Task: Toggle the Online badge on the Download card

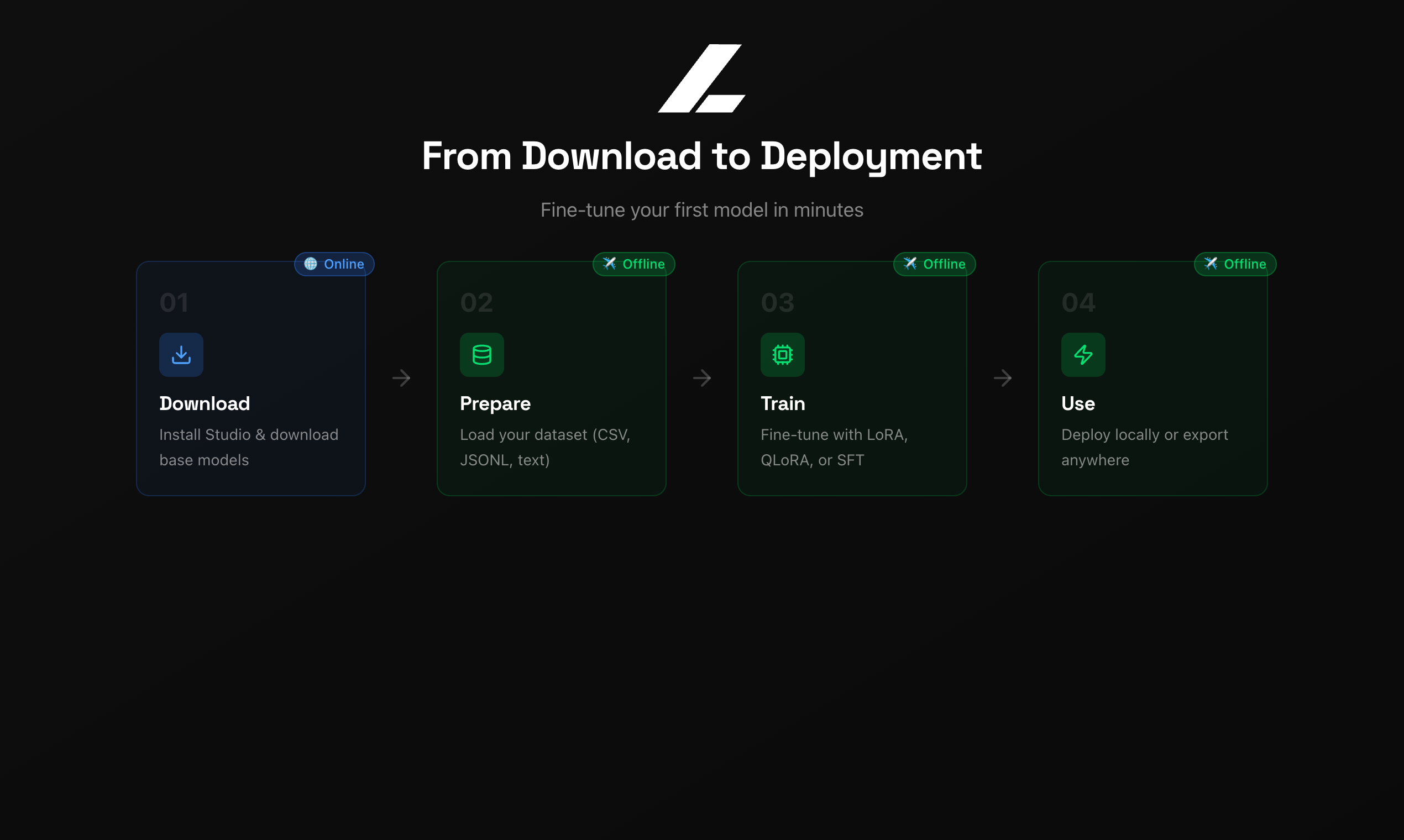Action: 333,264
